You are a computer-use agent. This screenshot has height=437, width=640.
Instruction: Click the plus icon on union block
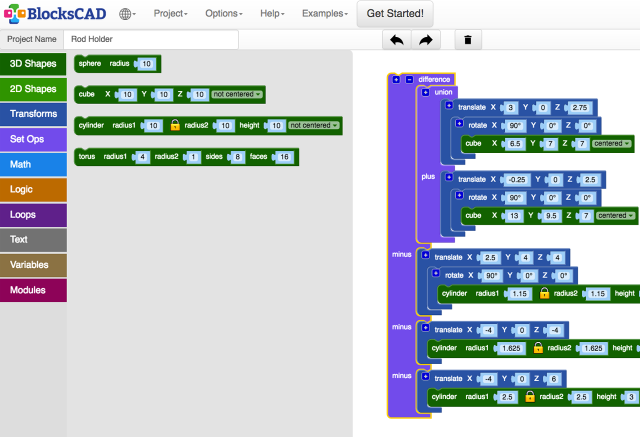[427, 92]
